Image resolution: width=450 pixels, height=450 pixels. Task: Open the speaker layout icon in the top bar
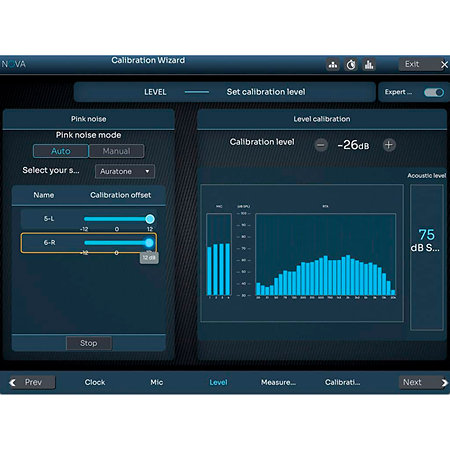point(333,65)
